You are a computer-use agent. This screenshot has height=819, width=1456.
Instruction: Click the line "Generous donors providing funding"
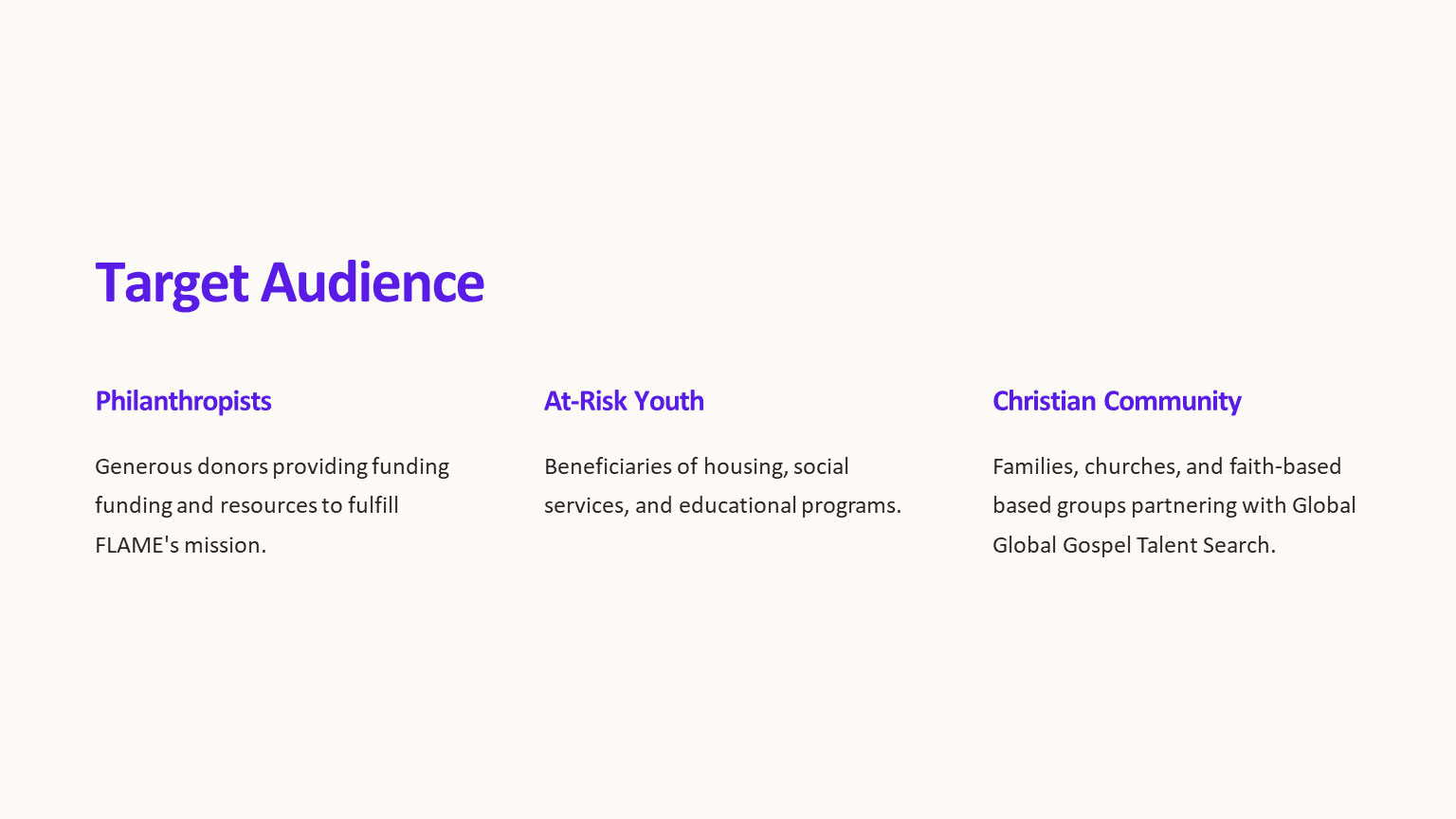[x=272, y=466]
